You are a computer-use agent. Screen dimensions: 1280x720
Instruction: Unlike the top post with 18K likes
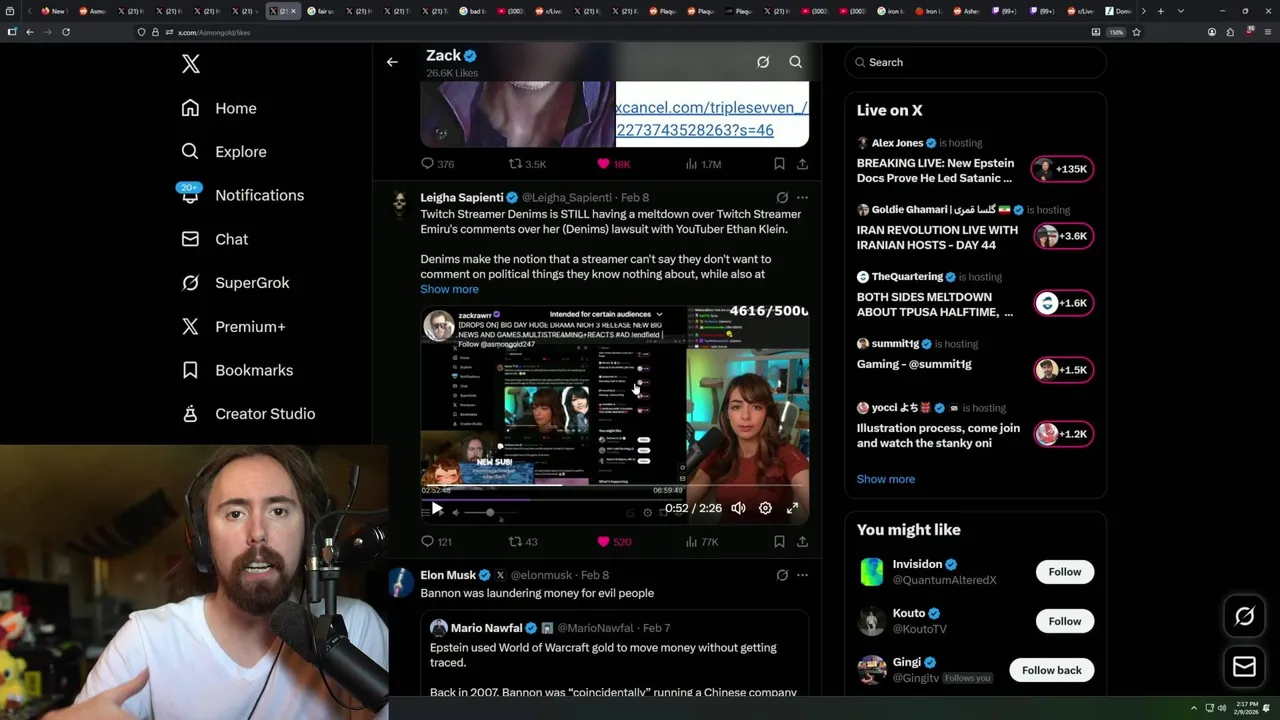614,164
